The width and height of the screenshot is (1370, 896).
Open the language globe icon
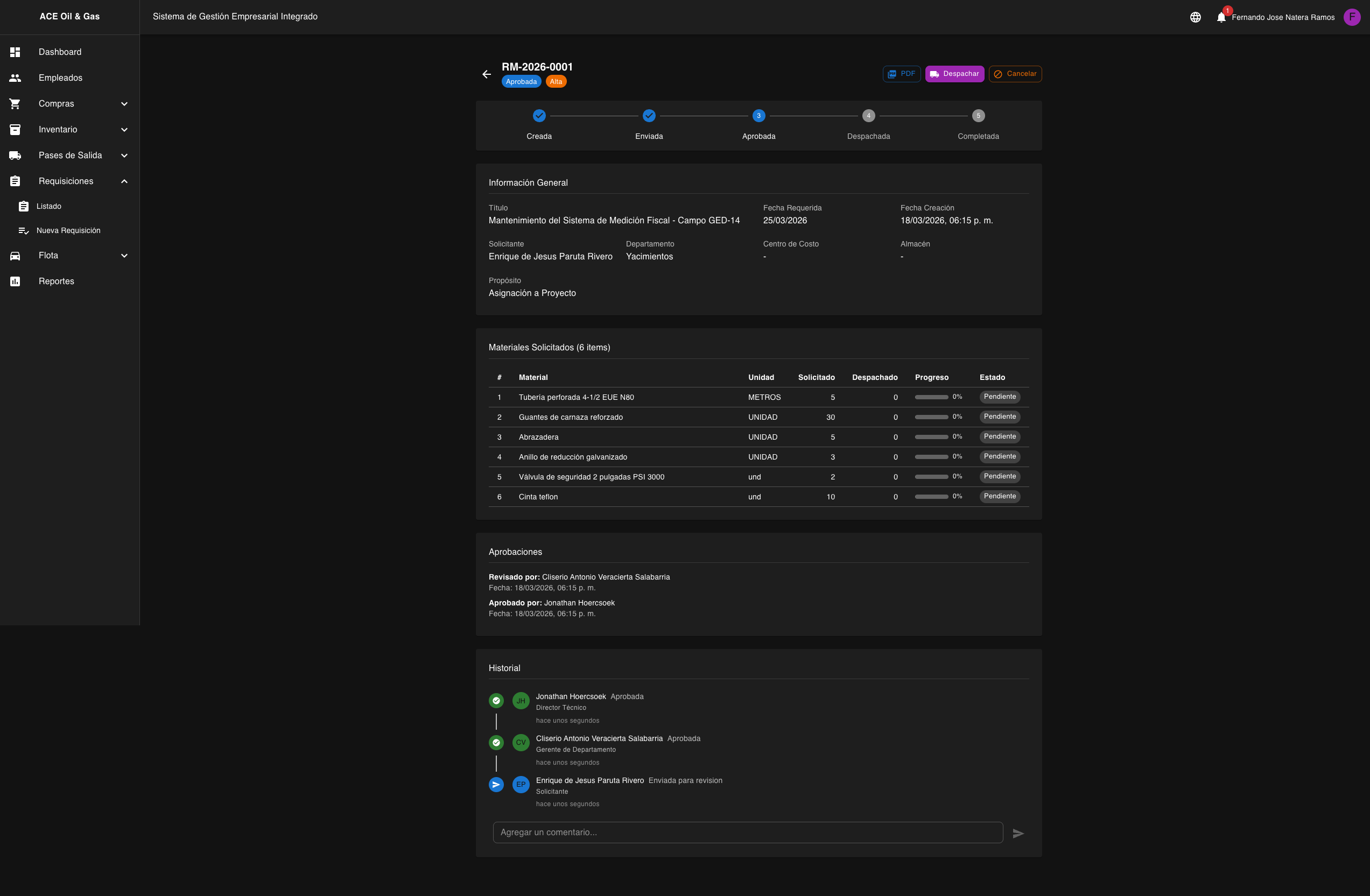coord(1195,17)
